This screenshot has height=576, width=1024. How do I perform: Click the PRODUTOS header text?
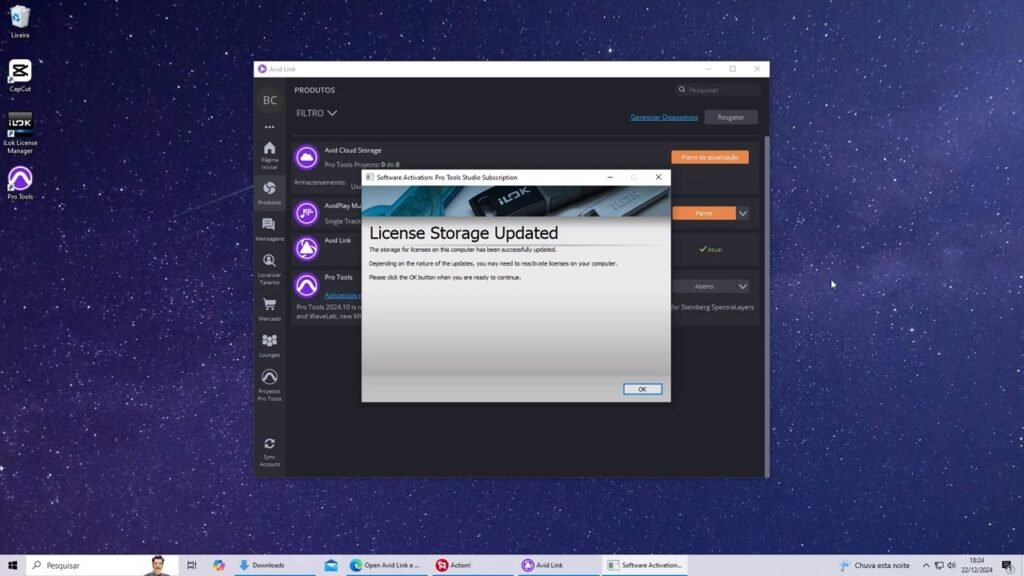click(x=314, y=90)
